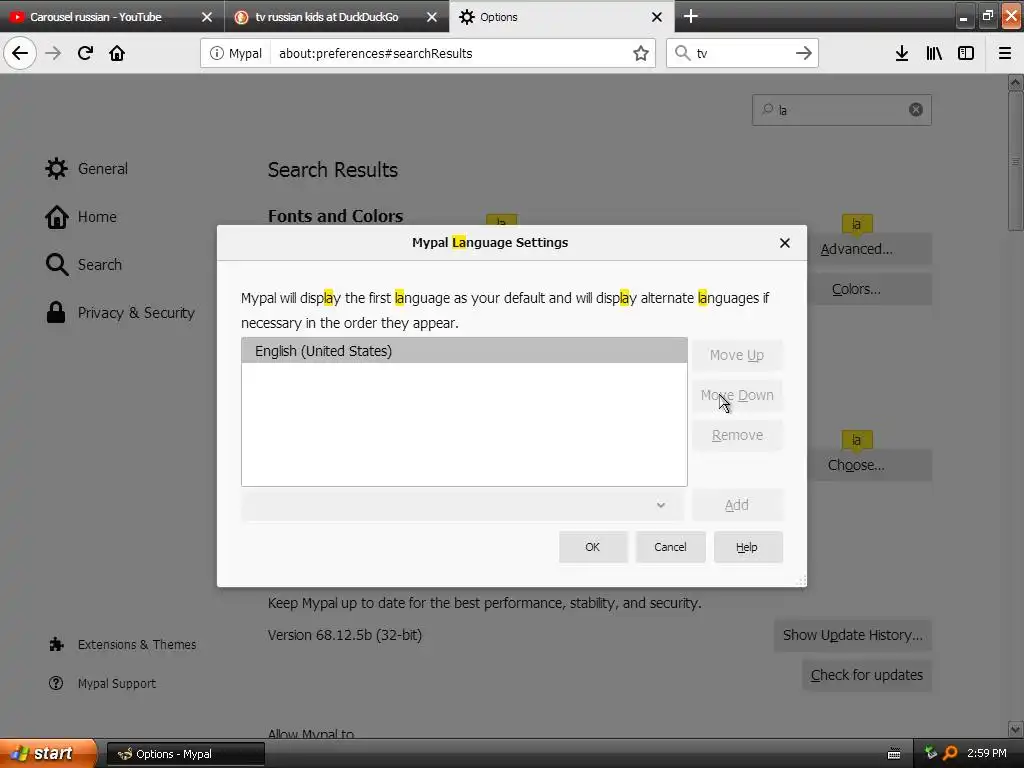
Task: Click the Remove language button
Action: point(737,435)
